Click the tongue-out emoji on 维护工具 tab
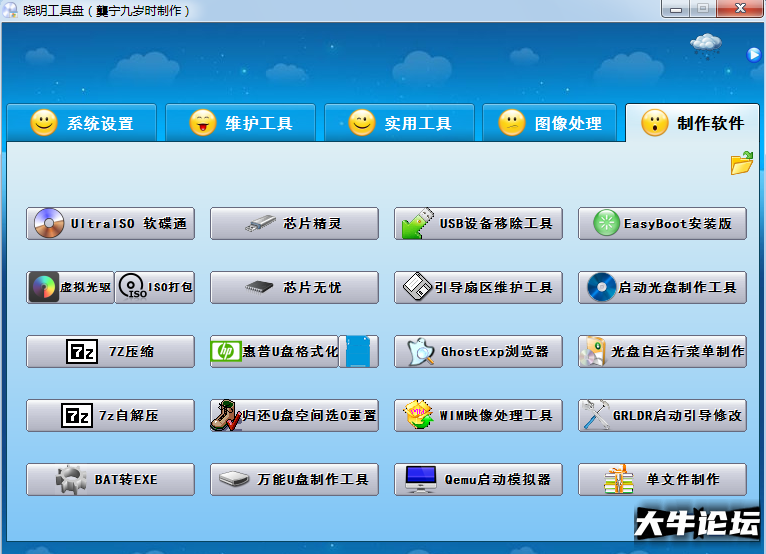This screenshot has height=554, width=766. click(x=203, y=122)
